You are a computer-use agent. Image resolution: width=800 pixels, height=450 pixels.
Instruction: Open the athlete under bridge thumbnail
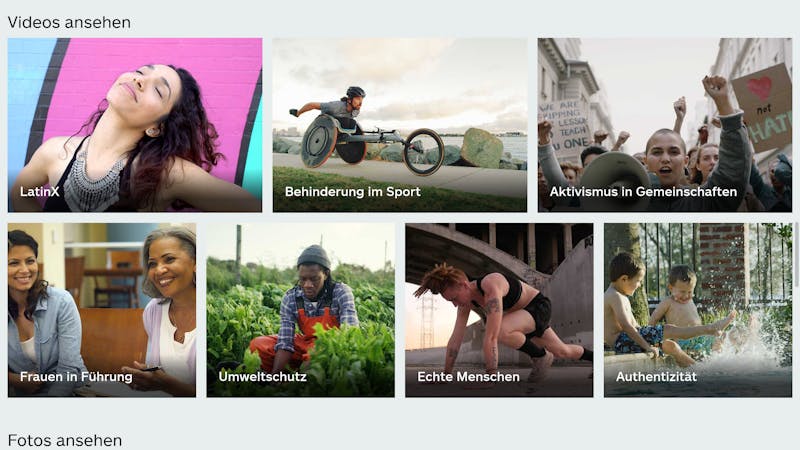tap(499, 310)
